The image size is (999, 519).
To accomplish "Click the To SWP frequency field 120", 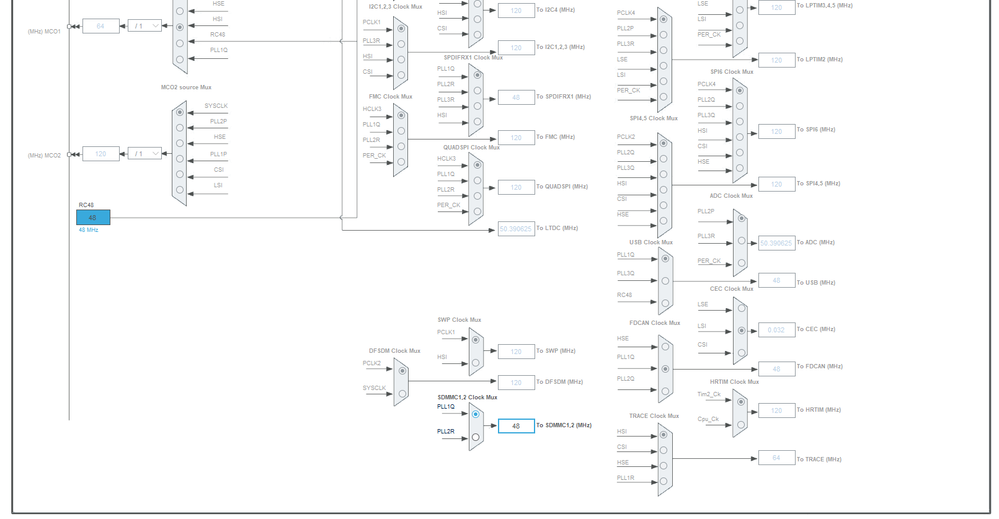I will pyautogui.click(x=516, y=352).
